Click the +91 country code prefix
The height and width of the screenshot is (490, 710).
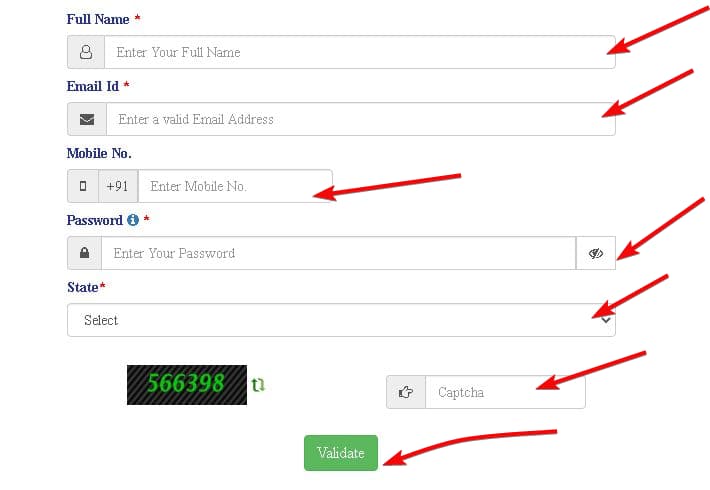click(x=118, y=186)
